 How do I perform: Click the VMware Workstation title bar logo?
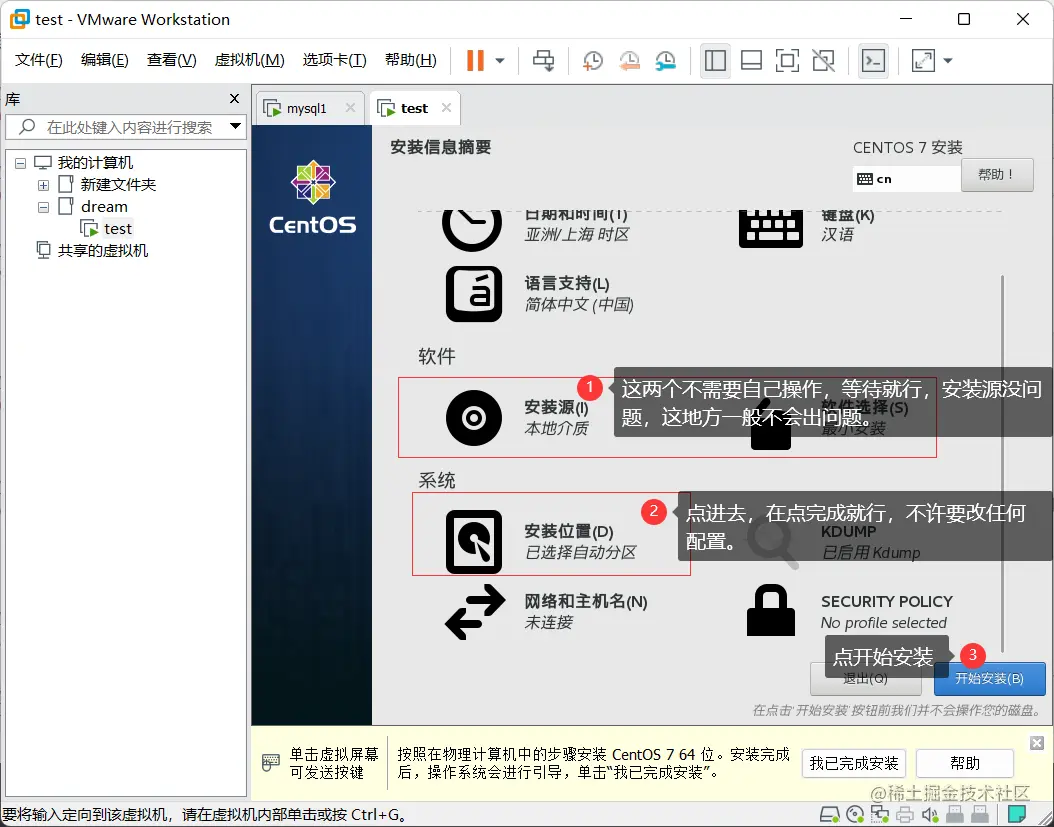pyautogui.click(x=19, y=19)
